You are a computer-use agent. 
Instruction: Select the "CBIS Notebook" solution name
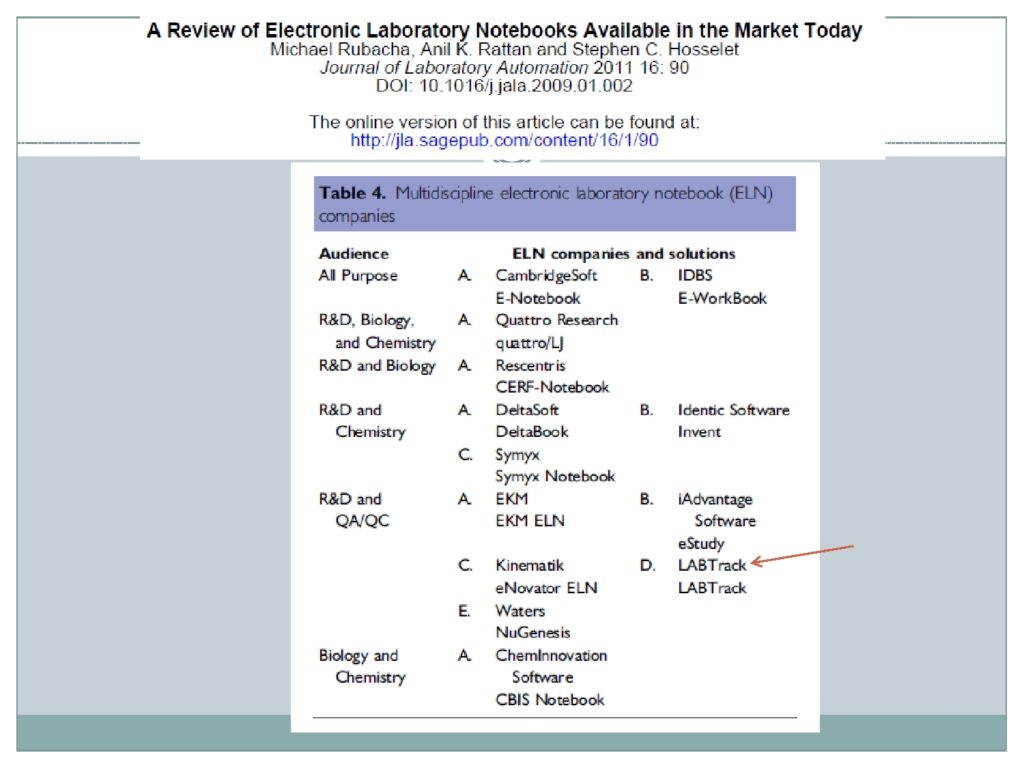(x=550, y=700)
